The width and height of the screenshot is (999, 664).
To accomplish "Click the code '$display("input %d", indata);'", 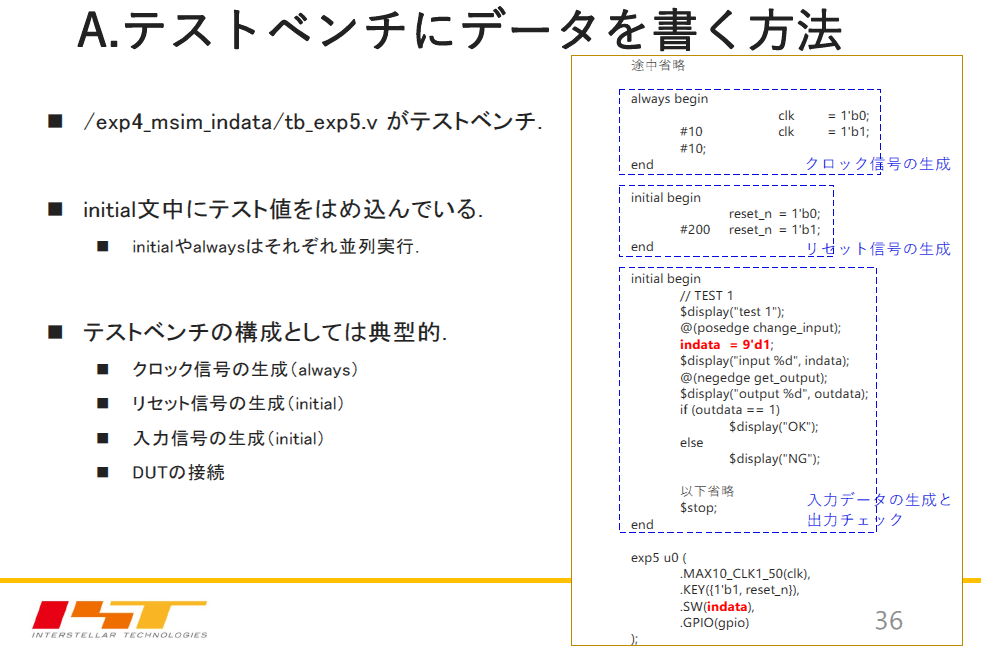I will 765,361.
